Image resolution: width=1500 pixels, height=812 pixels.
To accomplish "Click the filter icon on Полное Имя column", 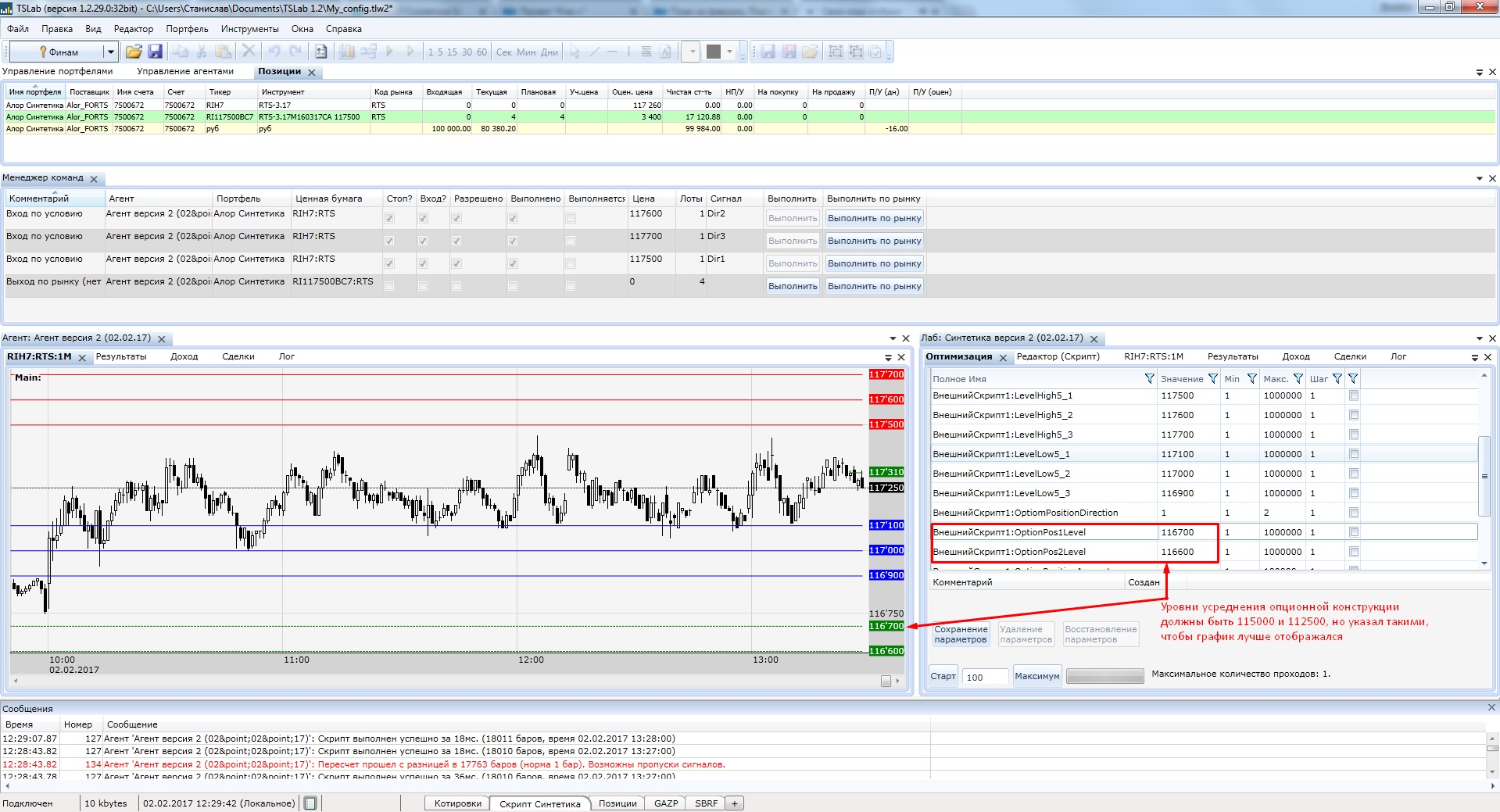I will (x=1149, y=378).
